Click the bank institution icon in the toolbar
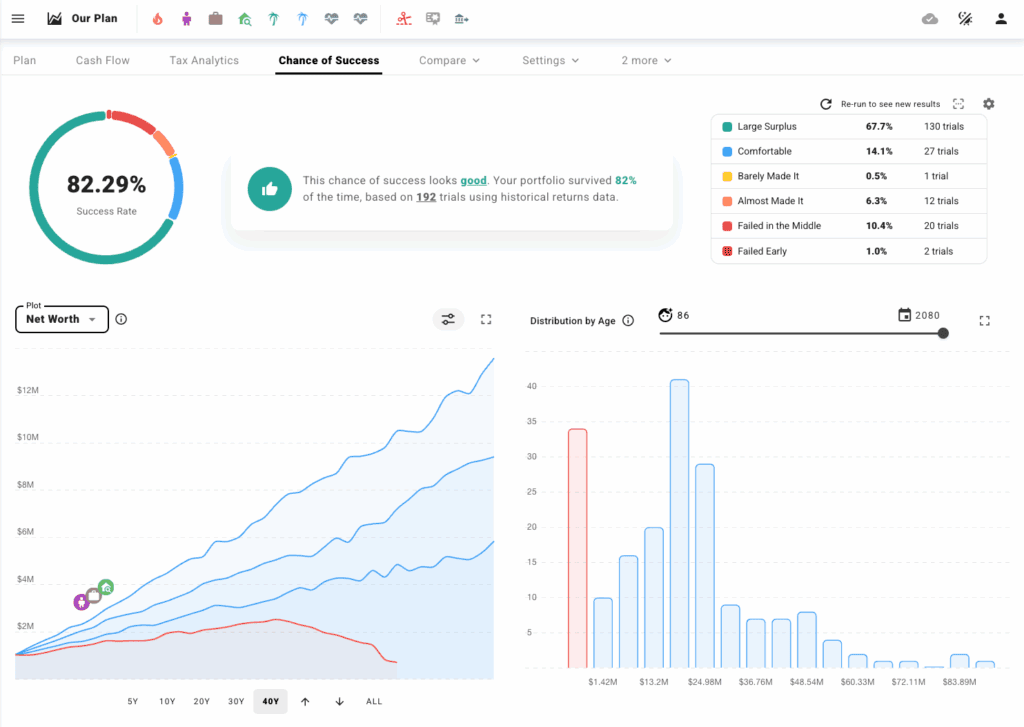 pyautogui.click(x=461, y=18)
